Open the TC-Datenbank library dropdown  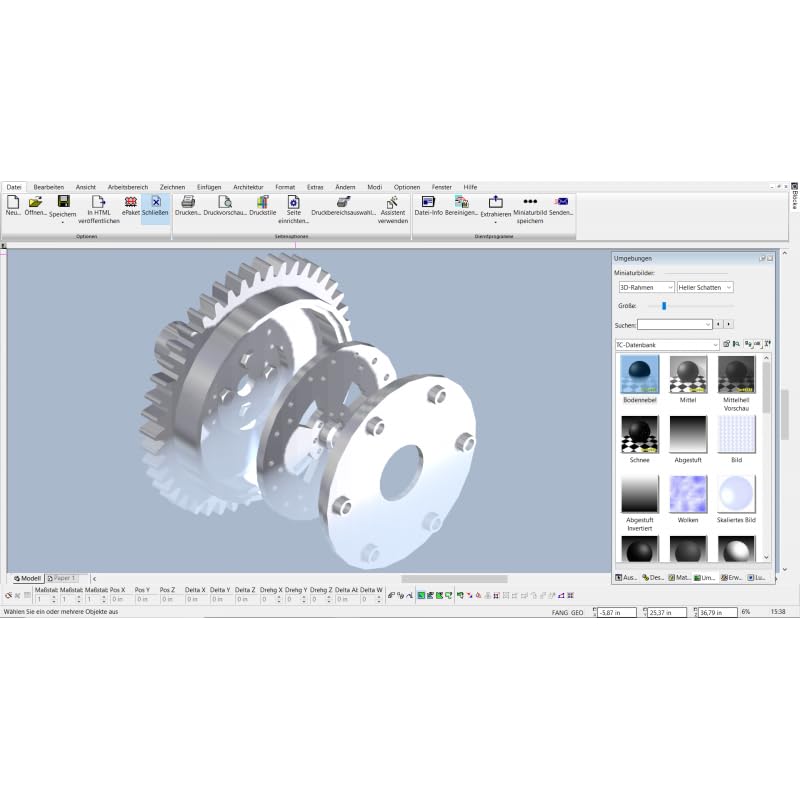(667, 345)
